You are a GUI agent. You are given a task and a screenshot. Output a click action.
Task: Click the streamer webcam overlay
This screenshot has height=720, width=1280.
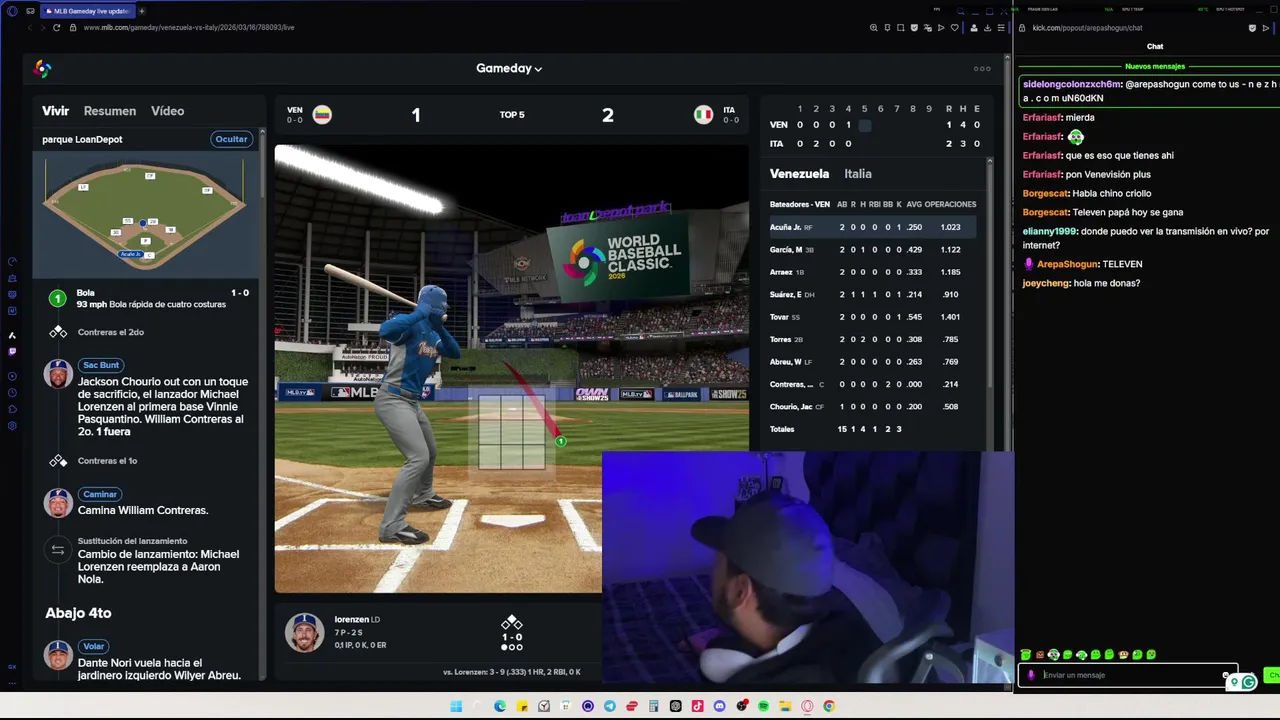pos(808,568)
